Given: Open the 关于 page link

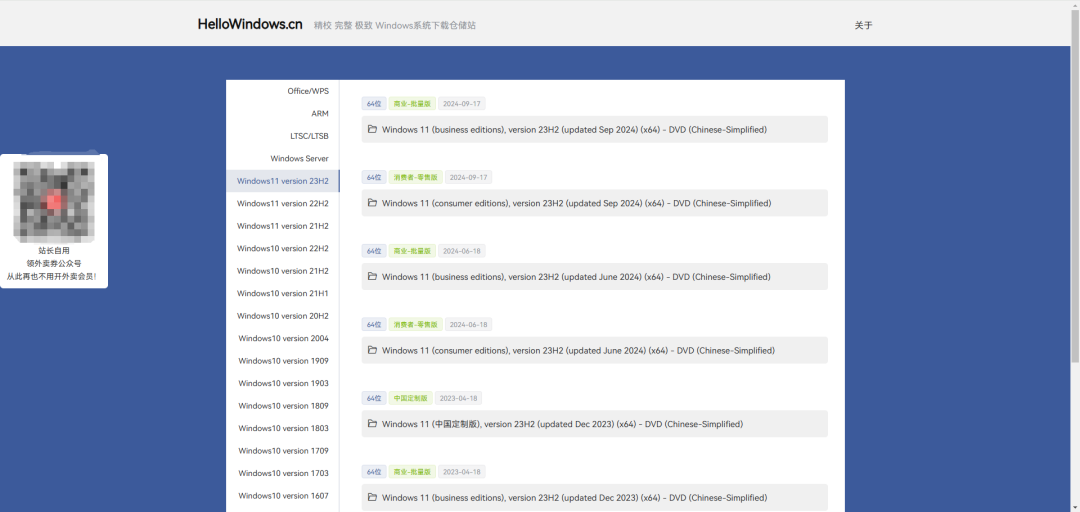Looking at the screenshot, I should click(x=863, y=25).
